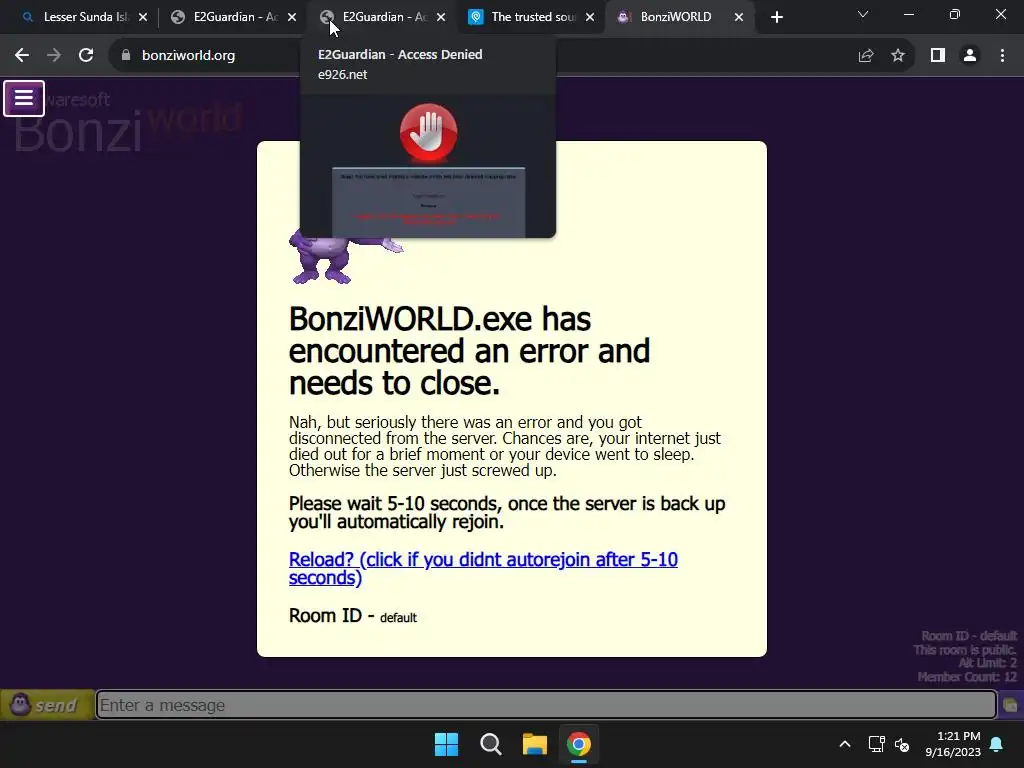Image resolution: width=1024 pixels, height=768 pixels.
Task: Open File Explorer from taskbar
Action: point(535,744)
